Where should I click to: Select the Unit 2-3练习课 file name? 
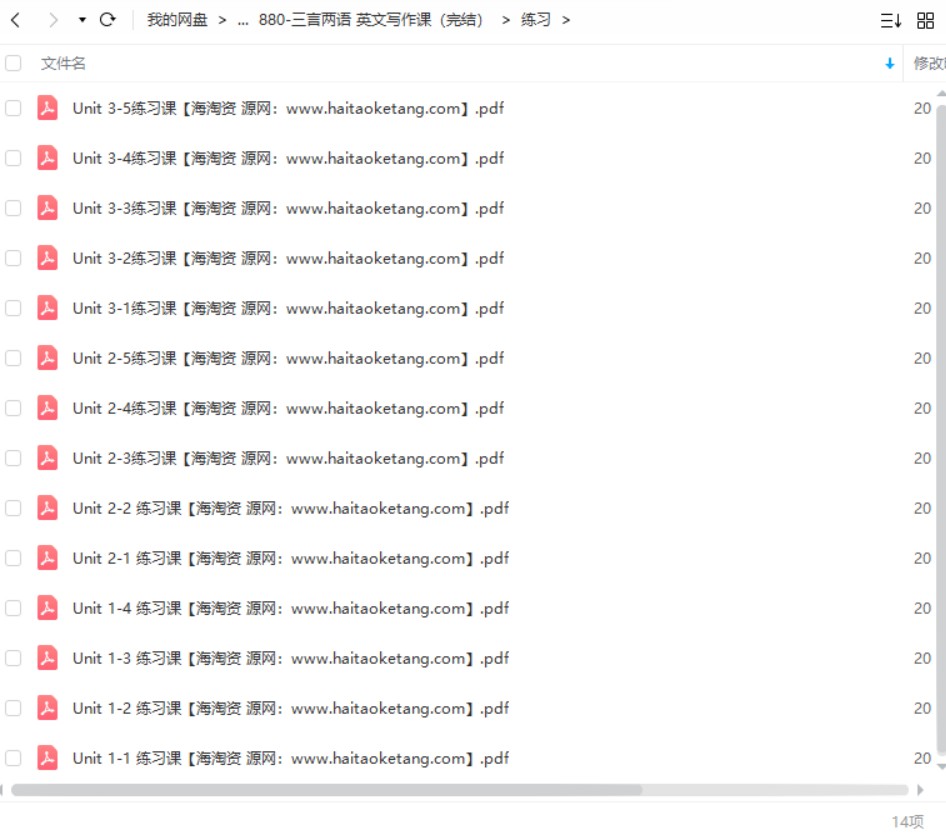[x=288, y=459]
